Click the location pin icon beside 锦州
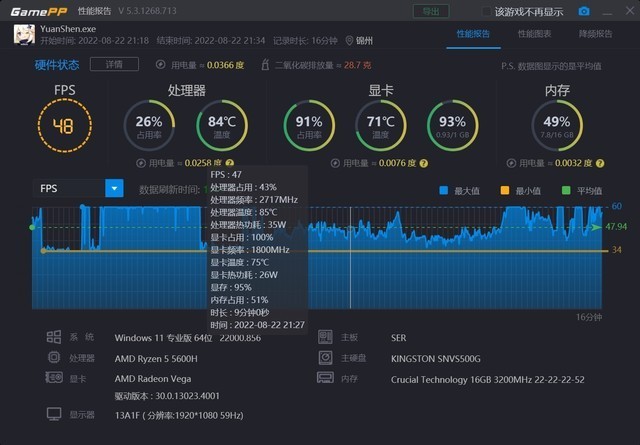 (349, 41)
